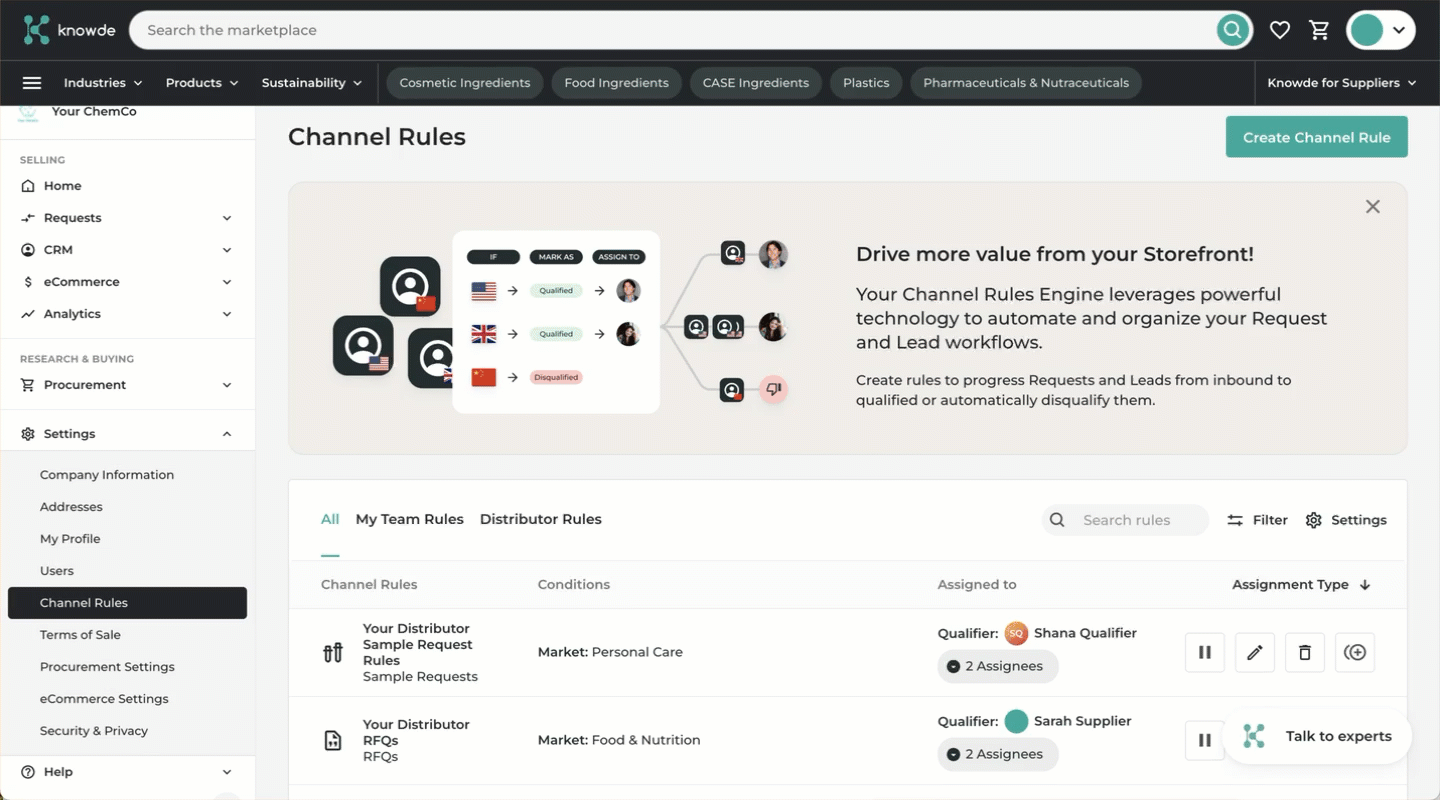This screenshot has height=800, width=1440.
Task: Click the Sample Requests test tube icon
Action: 333,653
